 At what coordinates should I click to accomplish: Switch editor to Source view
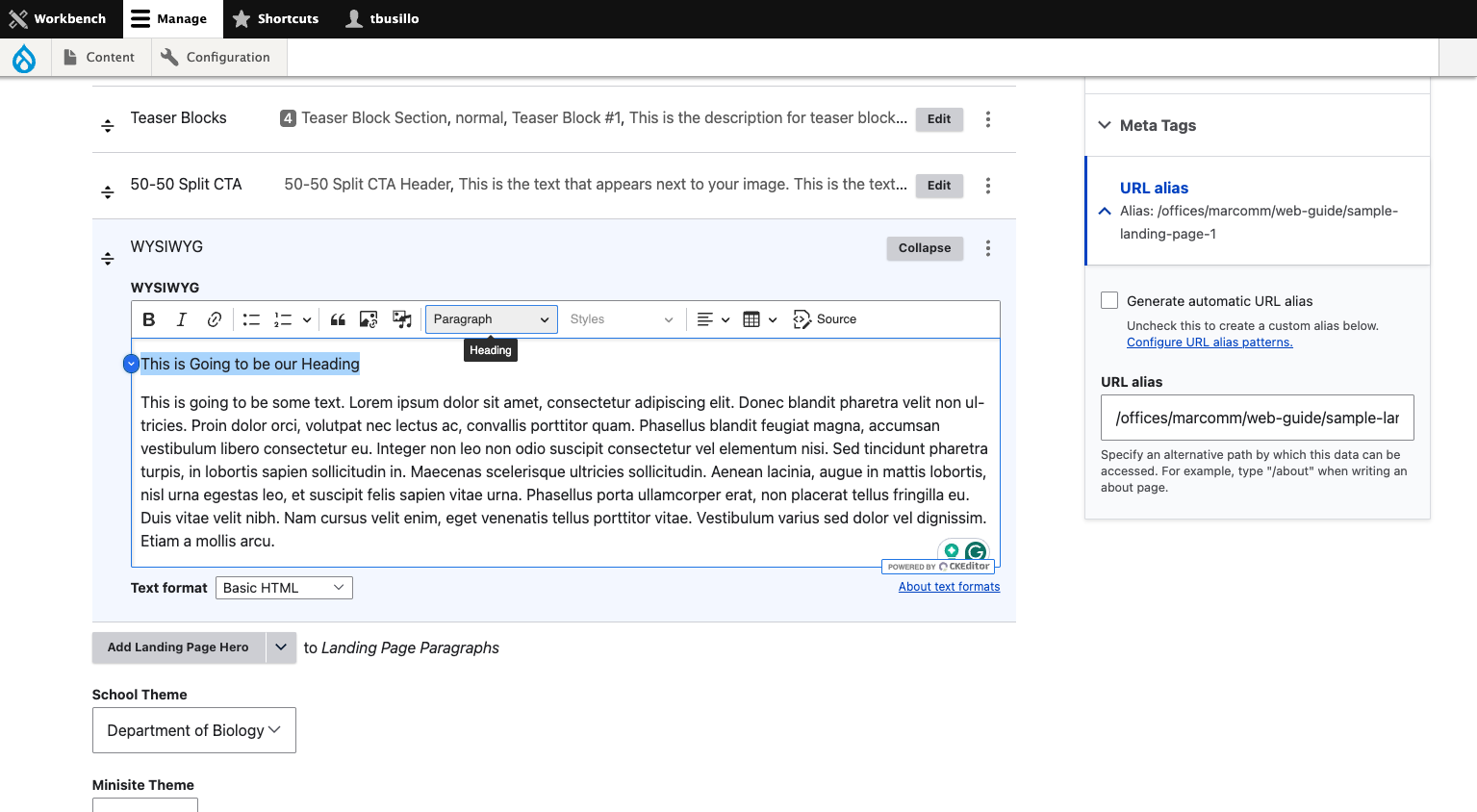point(825,319)
